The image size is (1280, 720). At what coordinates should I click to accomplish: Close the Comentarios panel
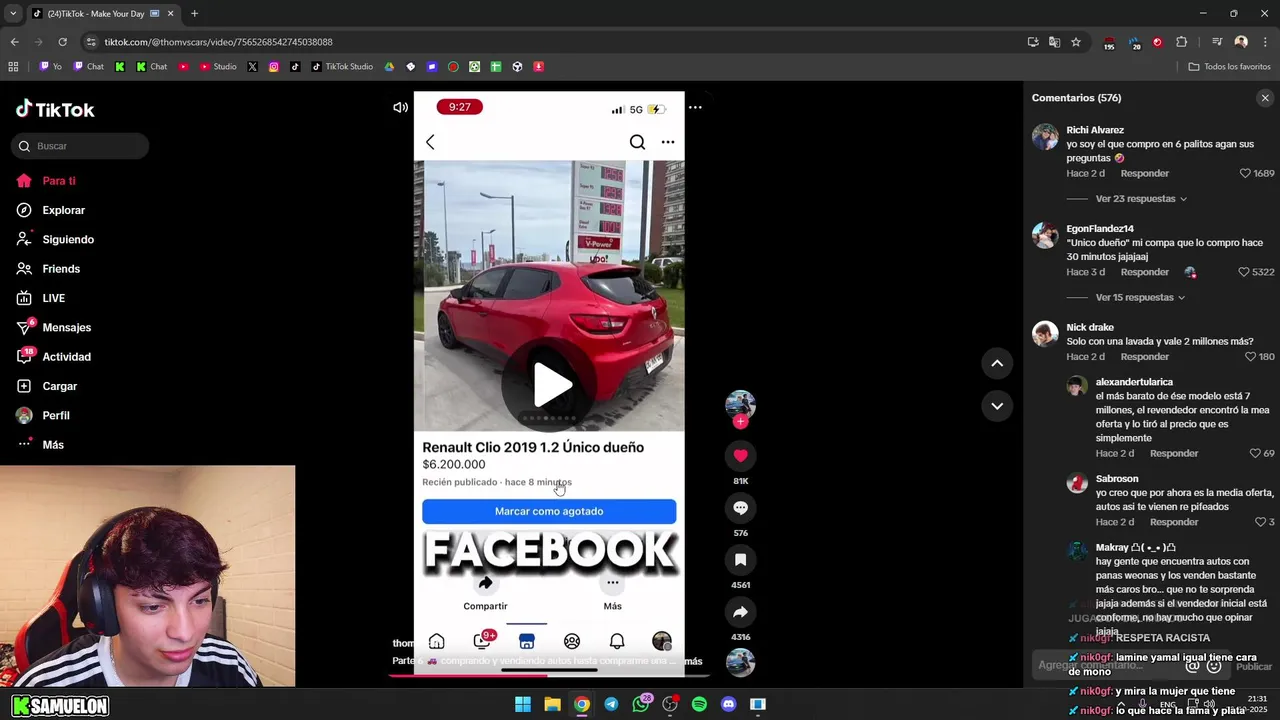[x=1265, y=98]
